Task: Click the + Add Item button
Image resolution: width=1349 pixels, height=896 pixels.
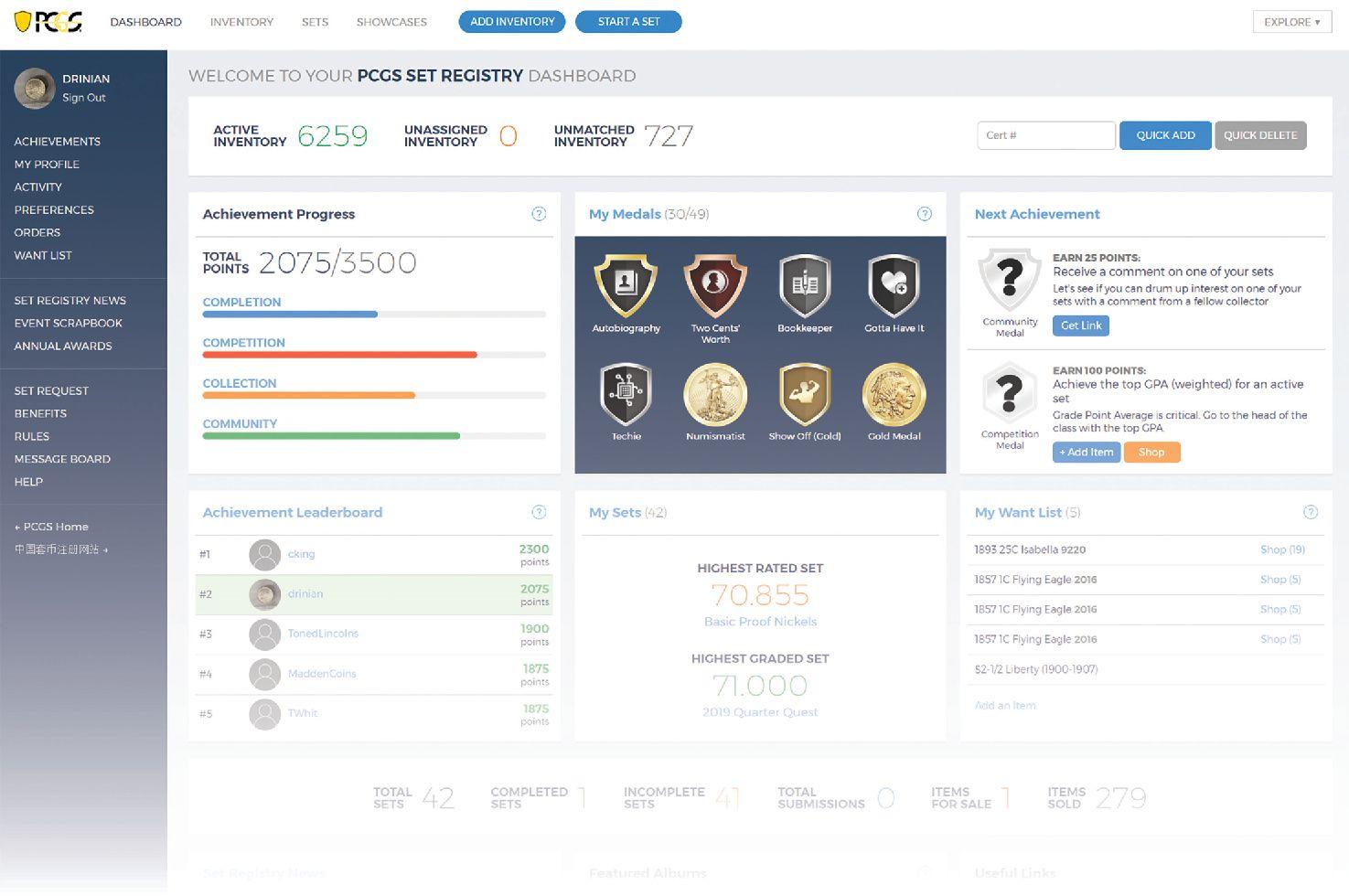Action: 1087,452
